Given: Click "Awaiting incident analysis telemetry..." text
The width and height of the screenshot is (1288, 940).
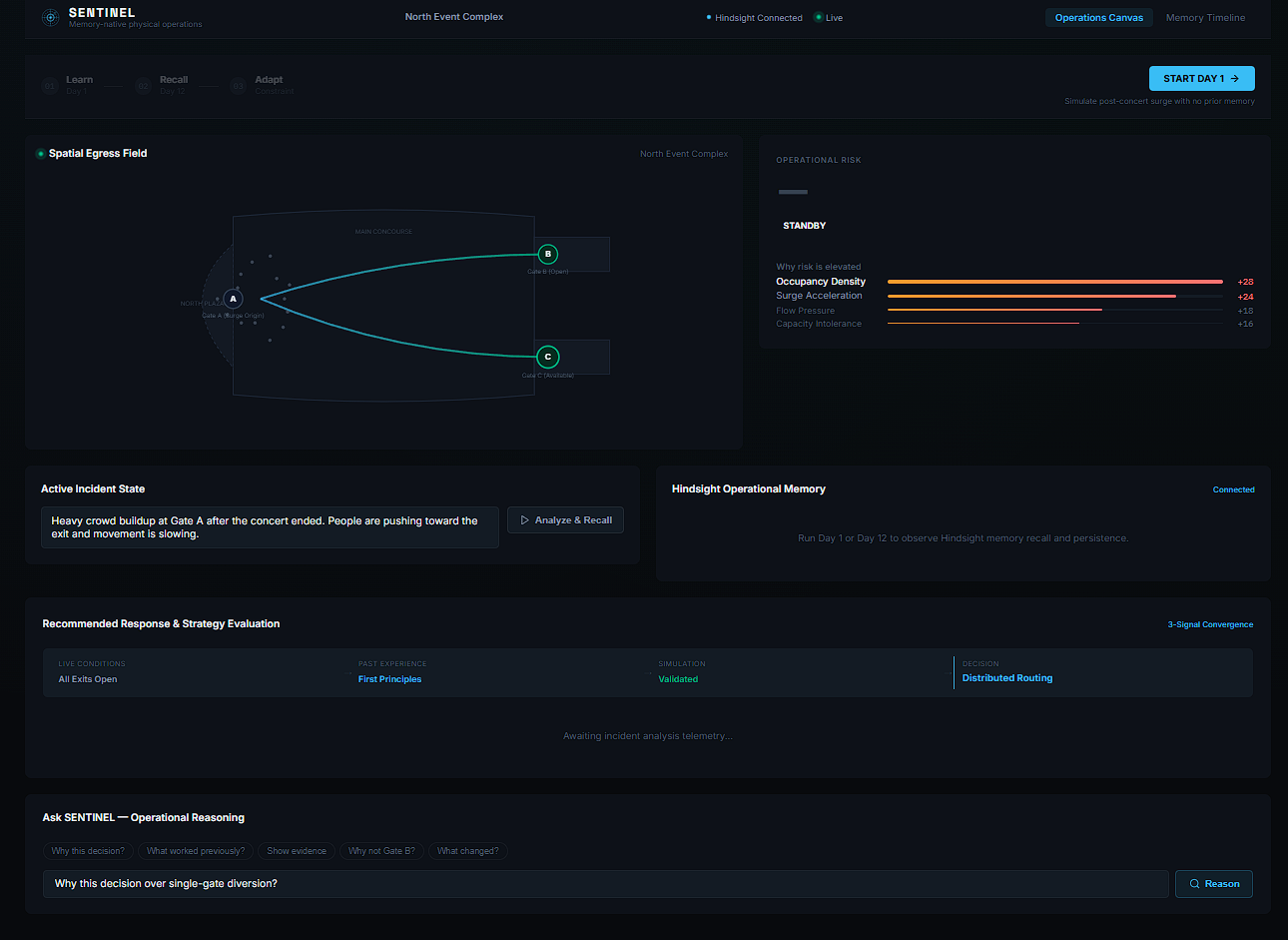Looking at the screenshot, I should [647, 736].
